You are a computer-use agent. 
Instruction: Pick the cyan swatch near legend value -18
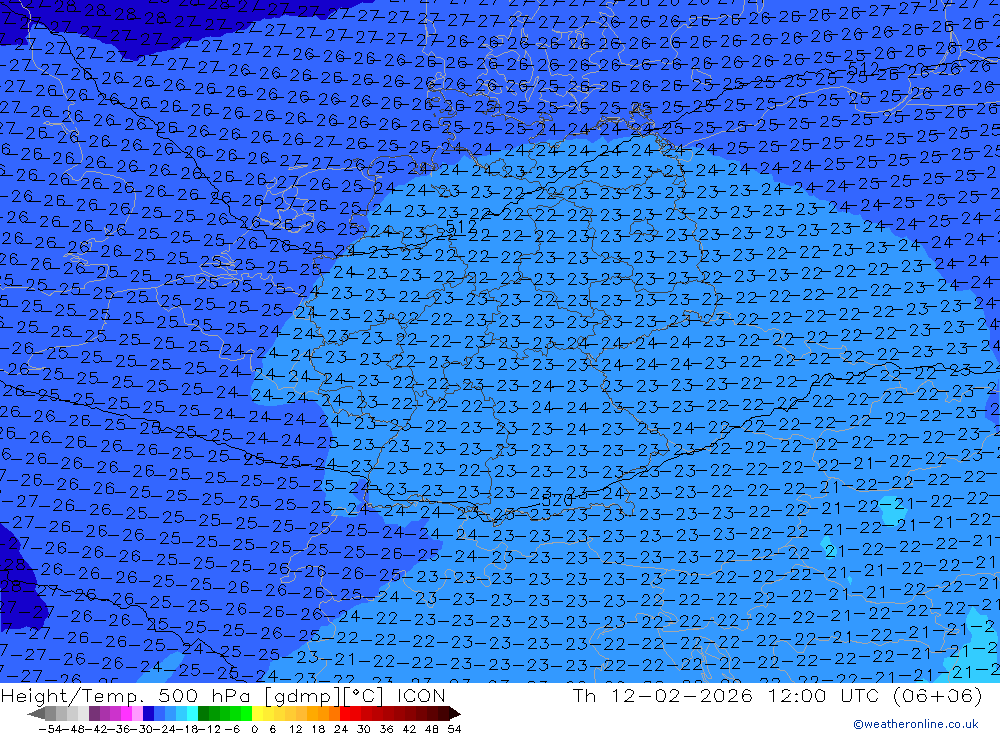tap(192, 714)
